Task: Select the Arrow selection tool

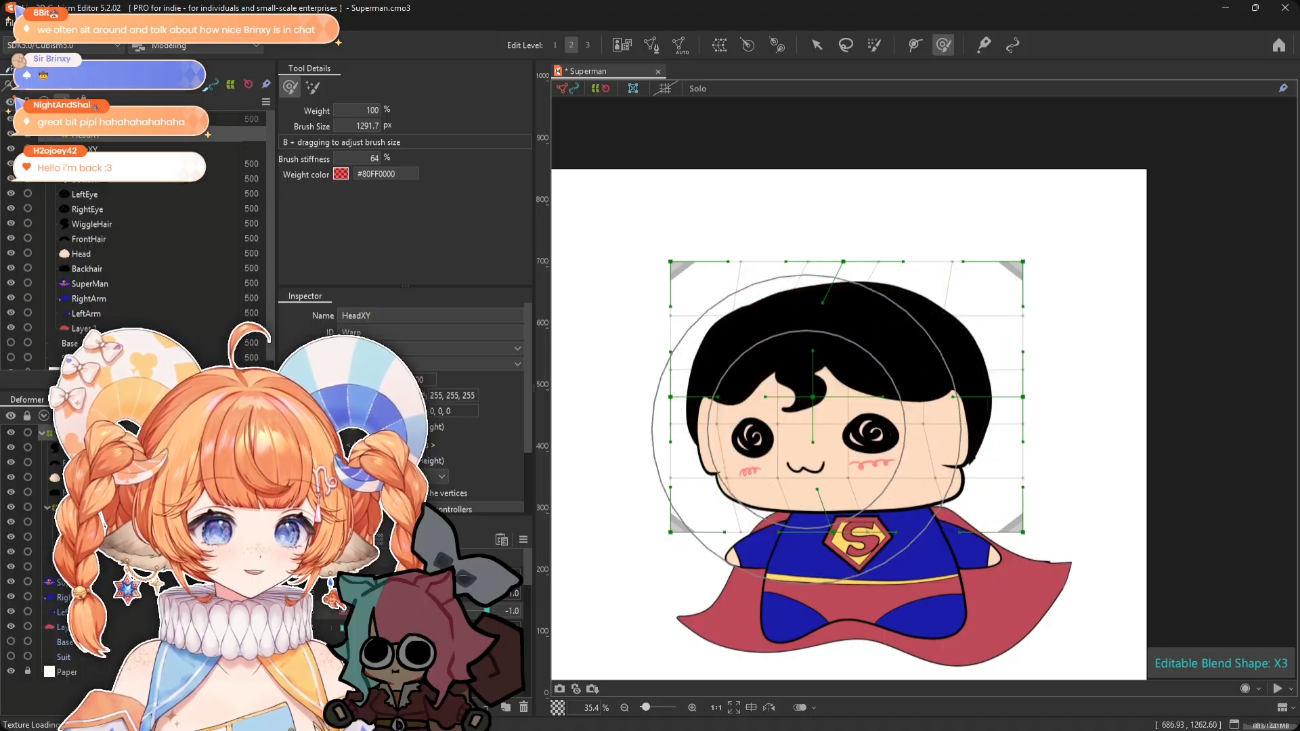Action: [817, 45]
